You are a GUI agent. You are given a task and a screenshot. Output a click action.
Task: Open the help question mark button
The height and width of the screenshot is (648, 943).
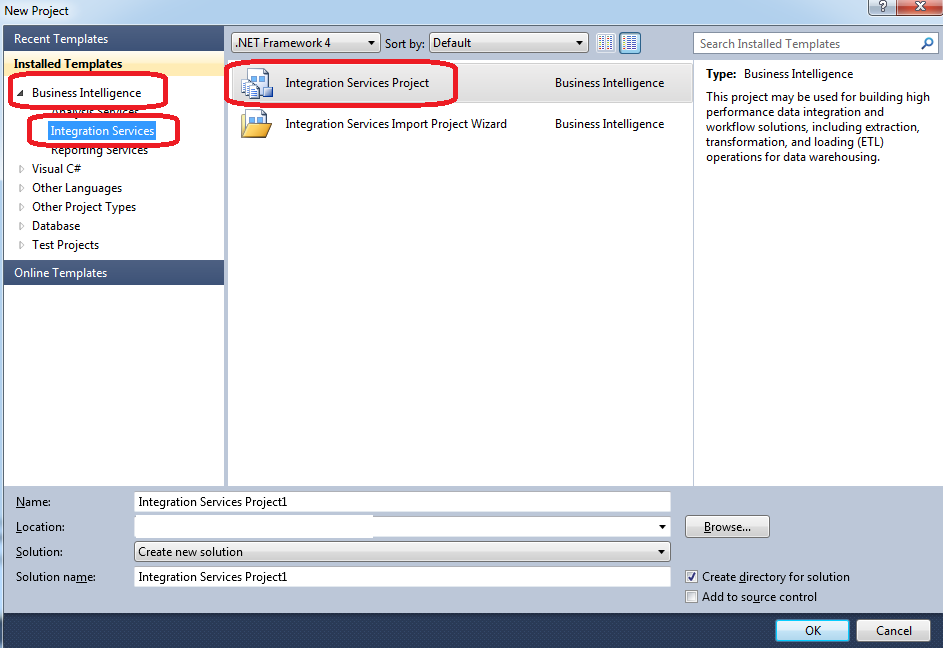(882, 7)
